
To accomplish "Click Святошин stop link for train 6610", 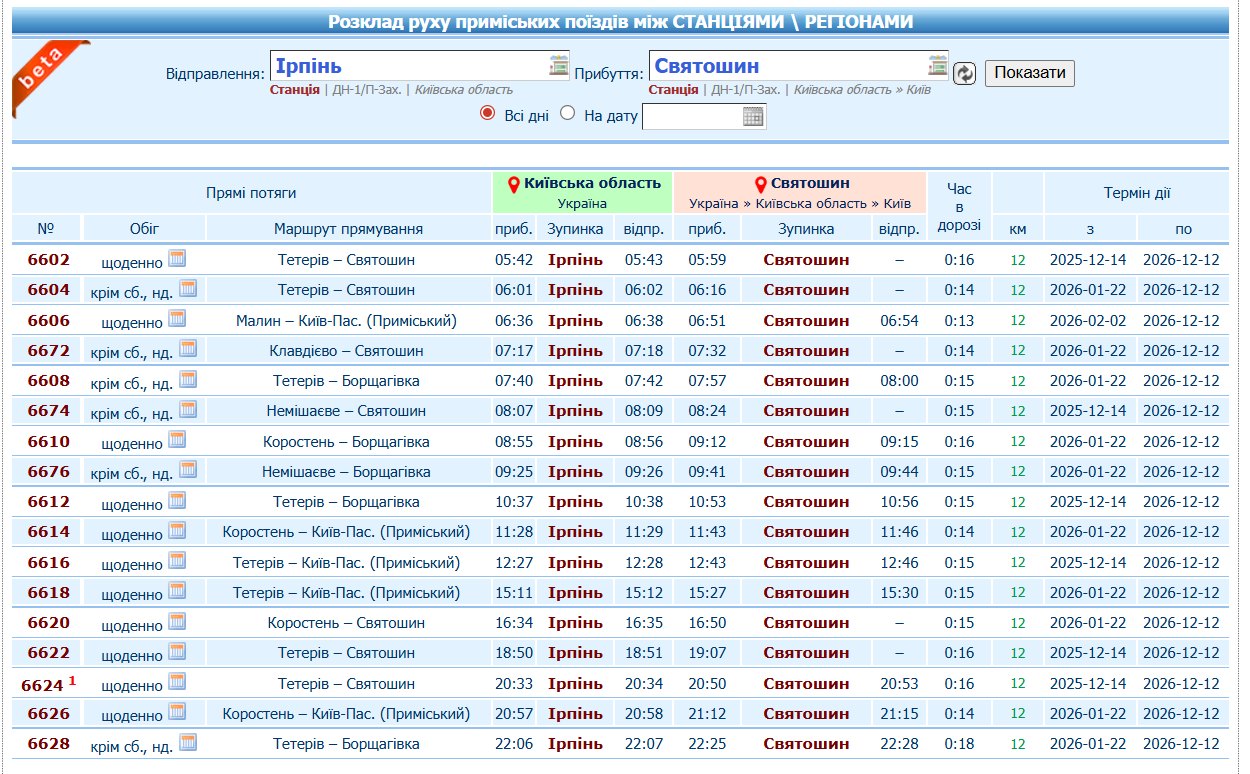I will pyautogui.click(x=806, y=442).
